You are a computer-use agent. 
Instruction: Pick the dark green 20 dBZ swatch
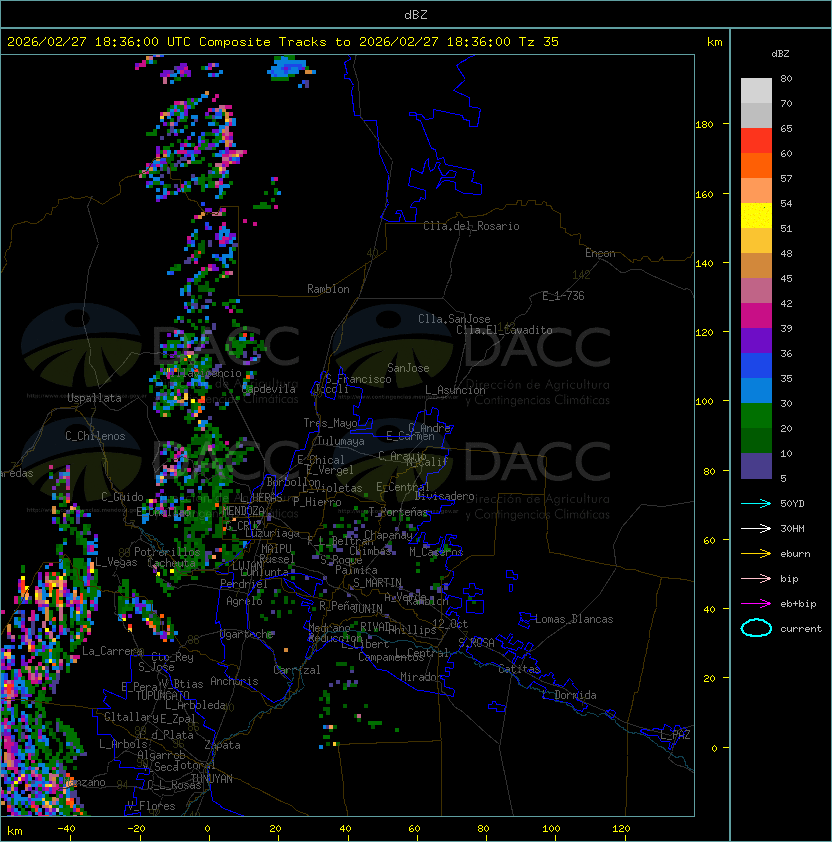click(x=756, y=440)
